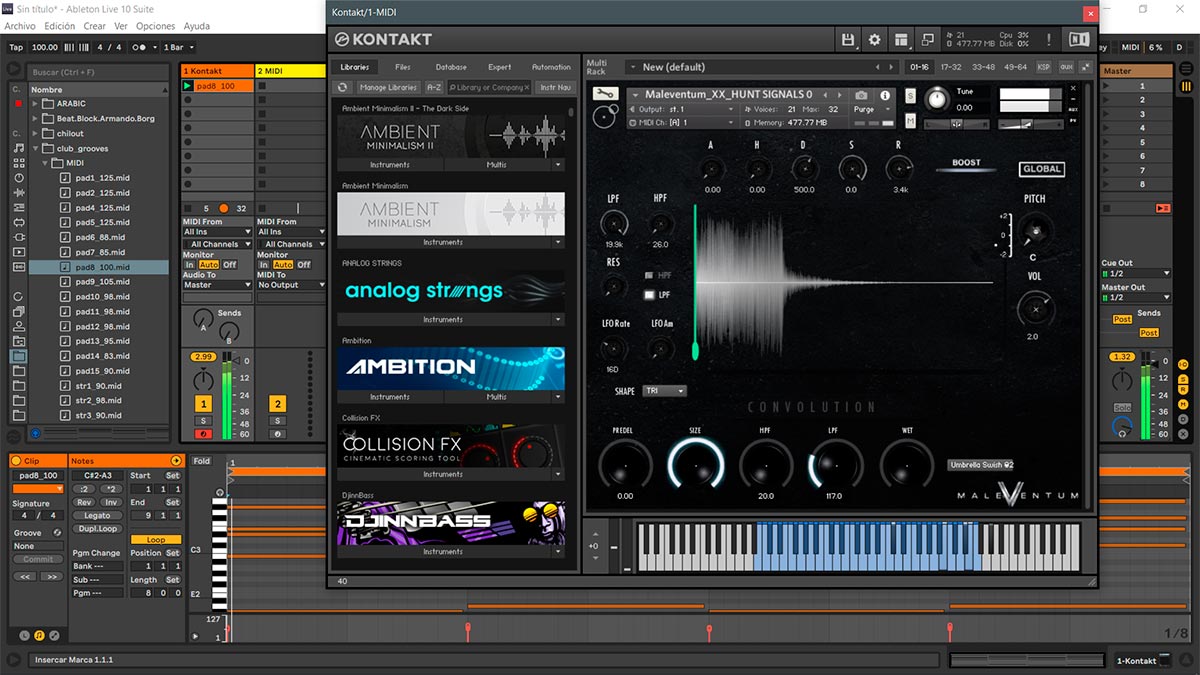Adjust the VOL knob
Viewport: 1200px width, 675px height.
click(x=1035, y=310)
